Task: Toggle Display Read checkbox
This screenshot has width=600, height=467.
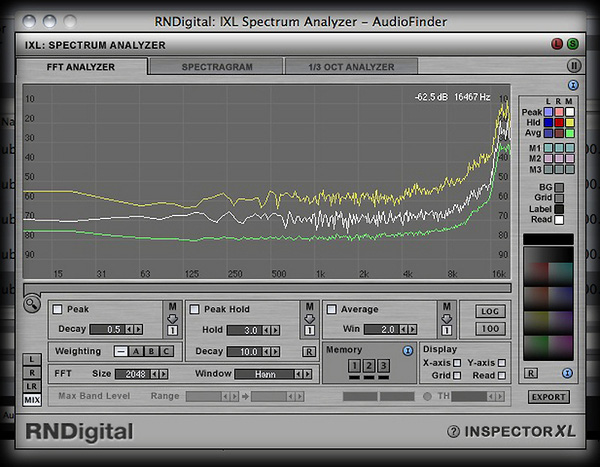Action: tap(502, 376)
